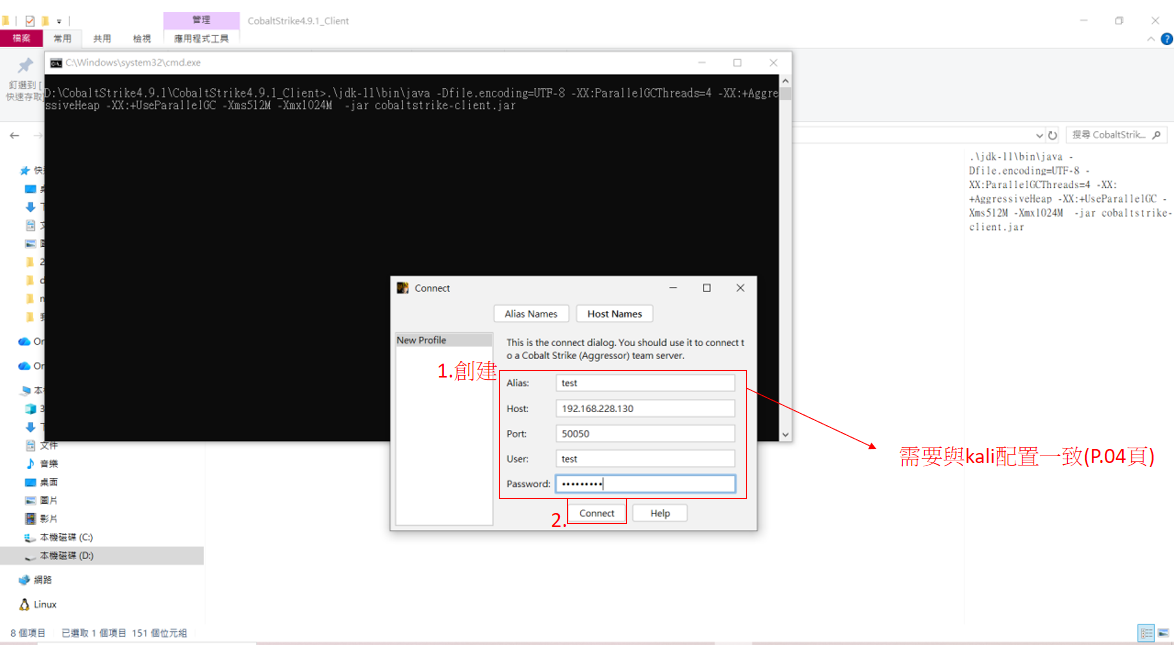1174x651 pixels.
Task: Click Pin to Quick access pushpin icon
Action: point(25,66)
